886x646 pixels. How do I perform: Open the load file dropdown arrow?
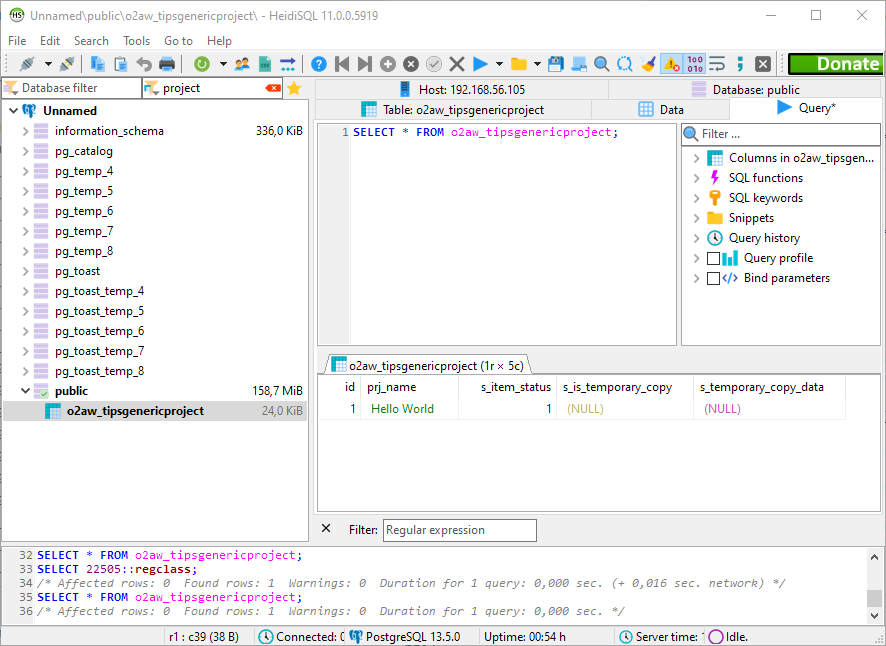tap(537, 64)
